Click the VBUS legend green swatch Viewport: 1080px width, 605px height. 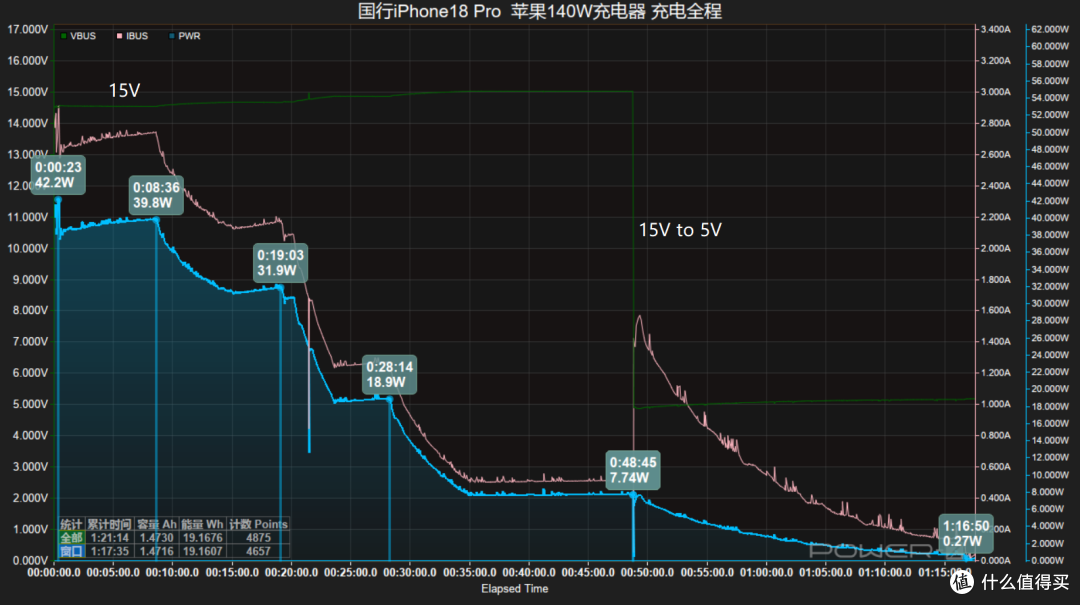pos(63,36)
